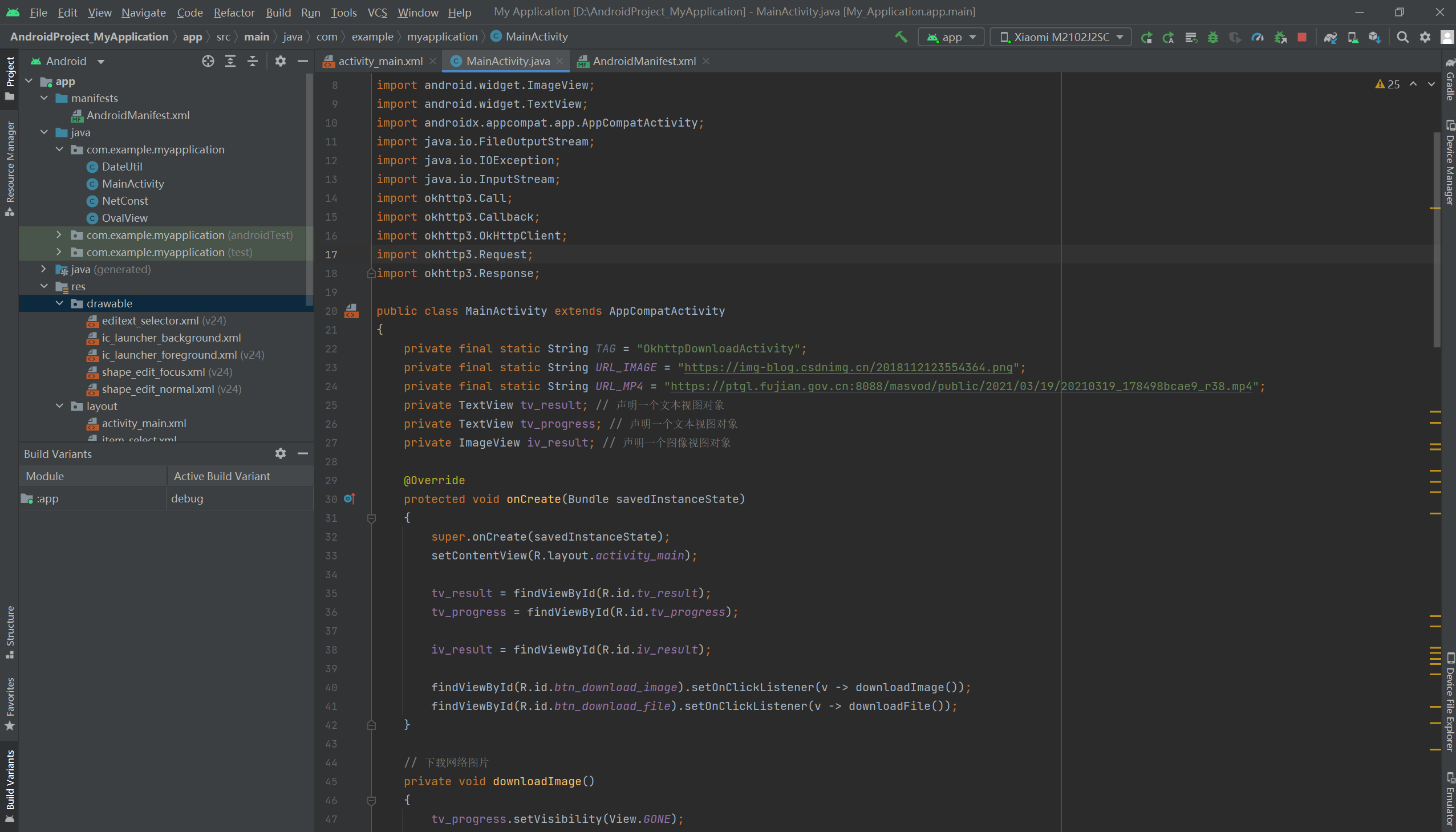Open SDK Manager cube icon
The height and width of the screenshot is (832, 1456).
click(x=1375, y=37)
